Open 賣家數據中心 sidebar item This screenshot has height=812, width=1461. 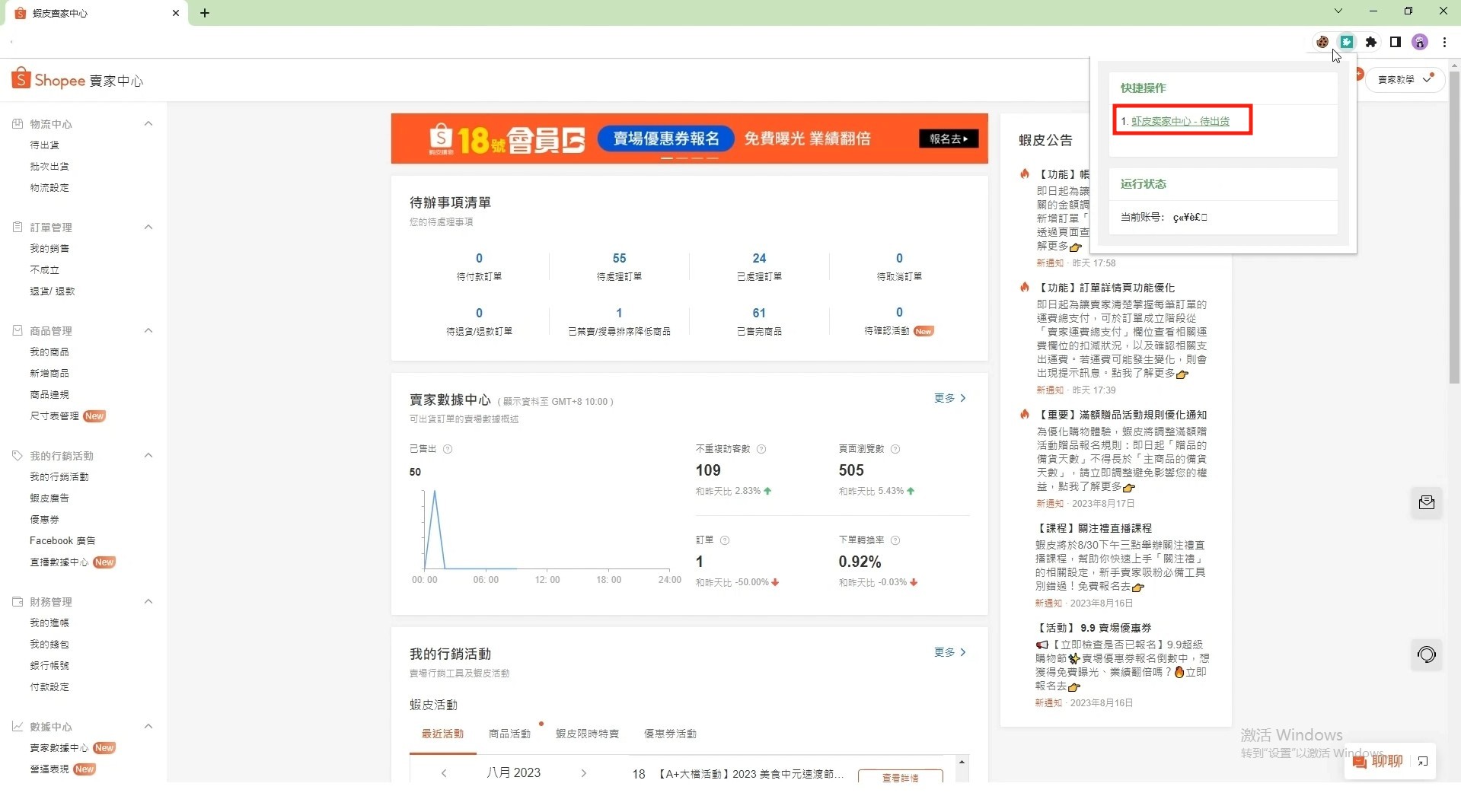pyautogui.click(x=59, y=747)
